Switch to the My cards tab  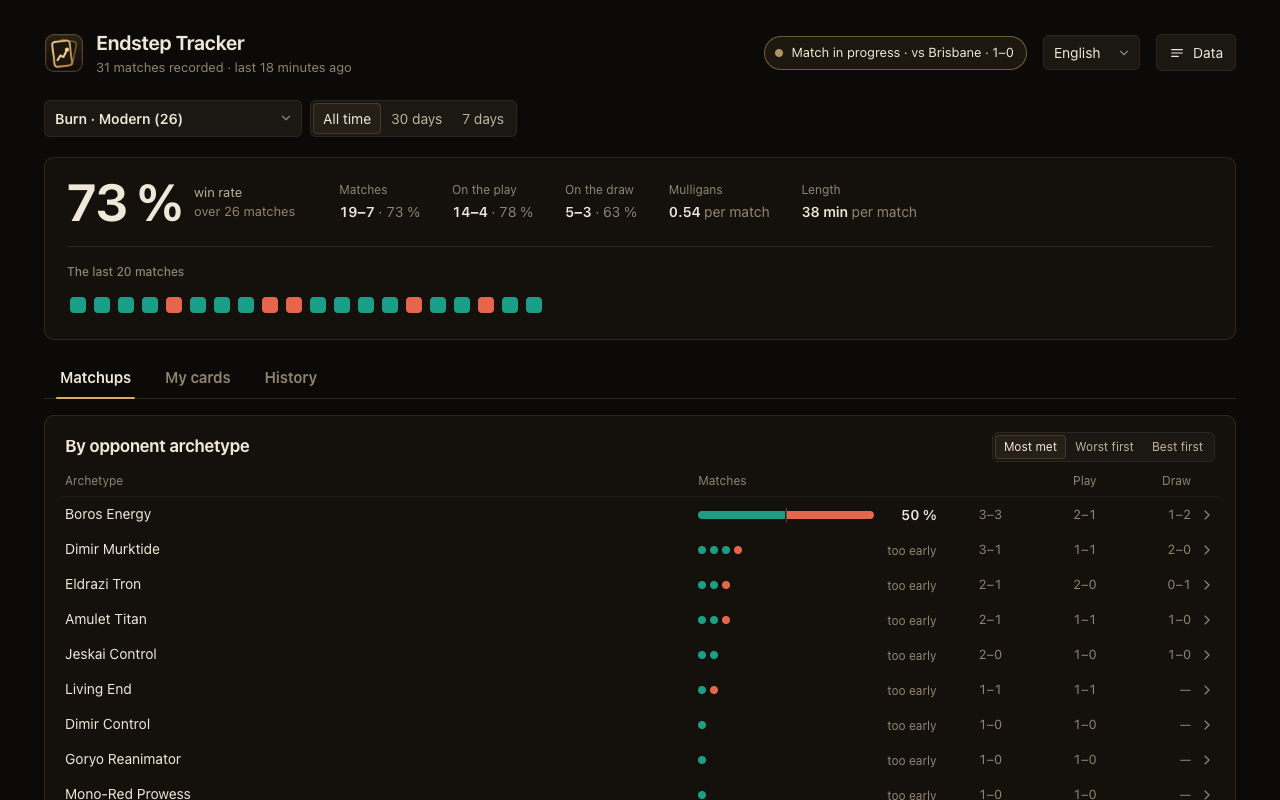[198, 378]
